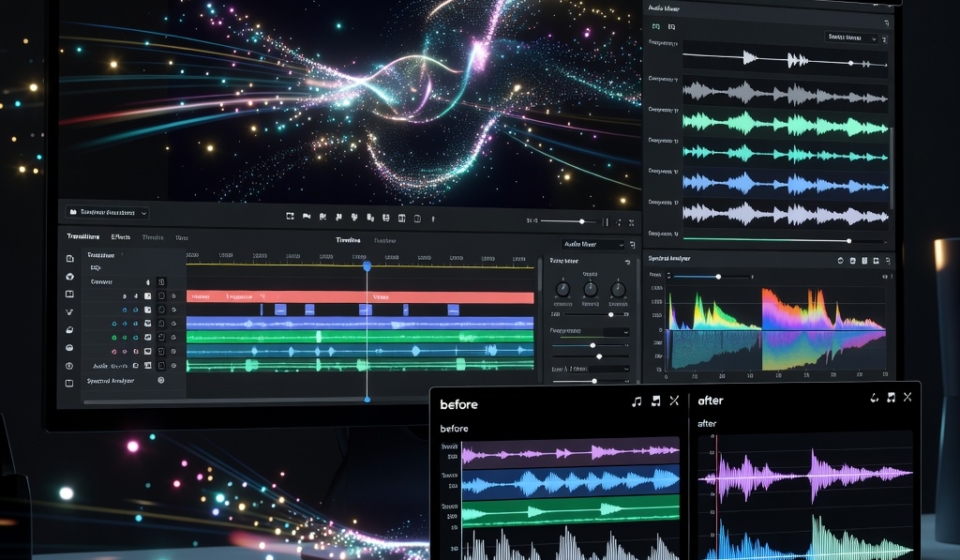960x560 pixels.
Task: Click the V-shaped icon in the left sidebar
Action: coord(69,312)
